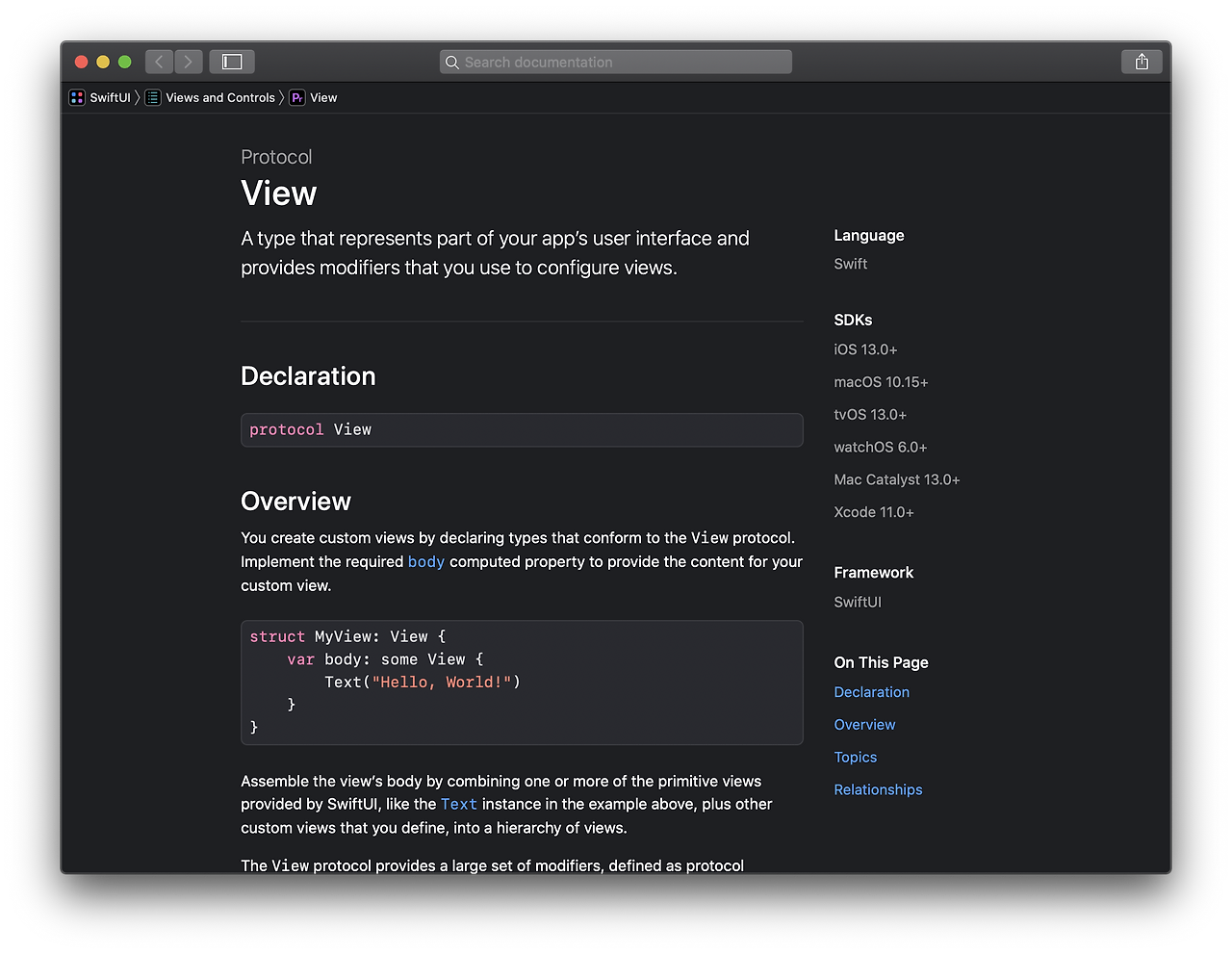The height and width of the screenshot is (954, 1232).
Task: Jump to Overview in On This Page
Action: 864,725
